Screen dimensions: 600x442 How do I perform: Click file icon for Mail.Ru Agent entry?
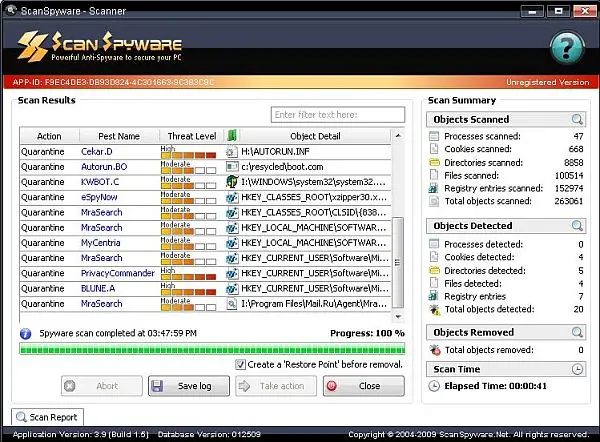(x=232, y=304)
